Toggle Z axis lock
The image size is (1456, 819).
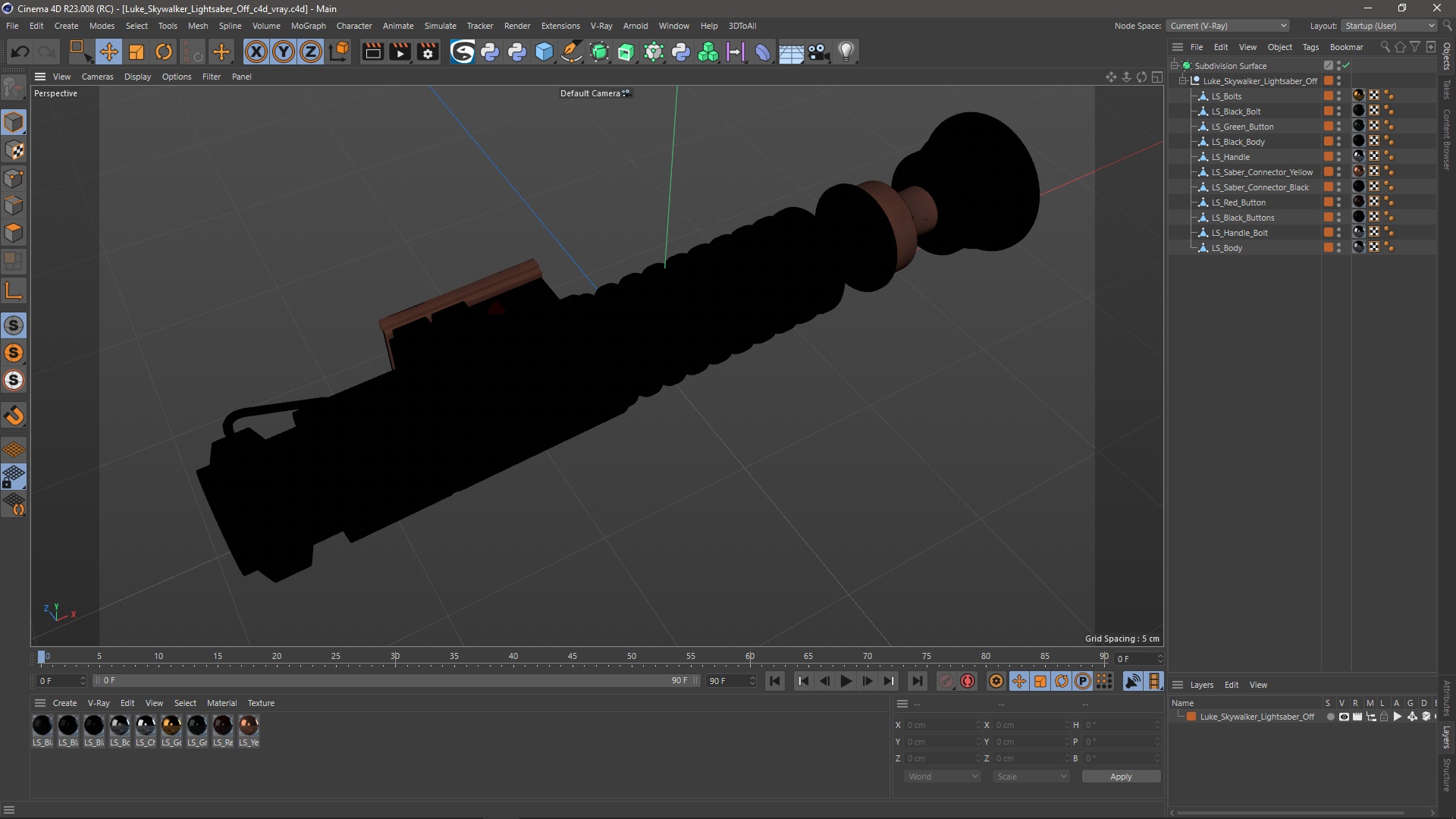(311, 52)
